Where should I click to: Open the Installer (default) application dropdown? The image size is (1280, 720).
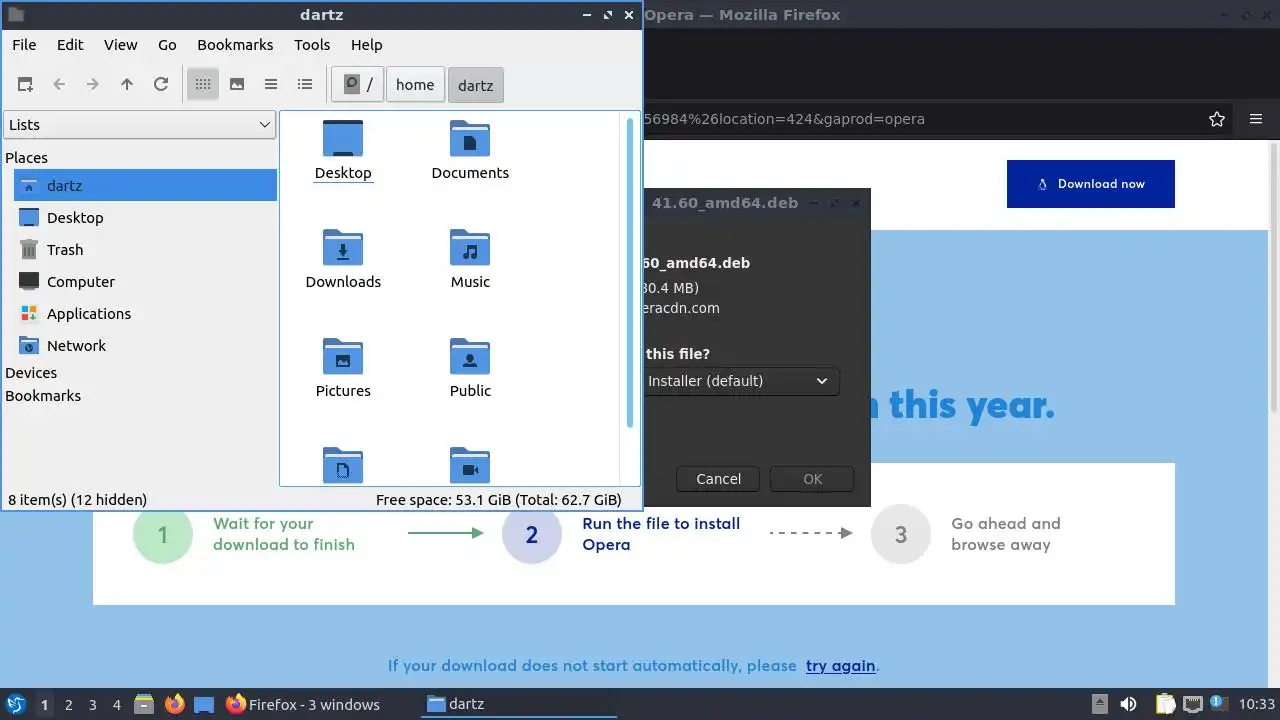(x=740, y=381)
